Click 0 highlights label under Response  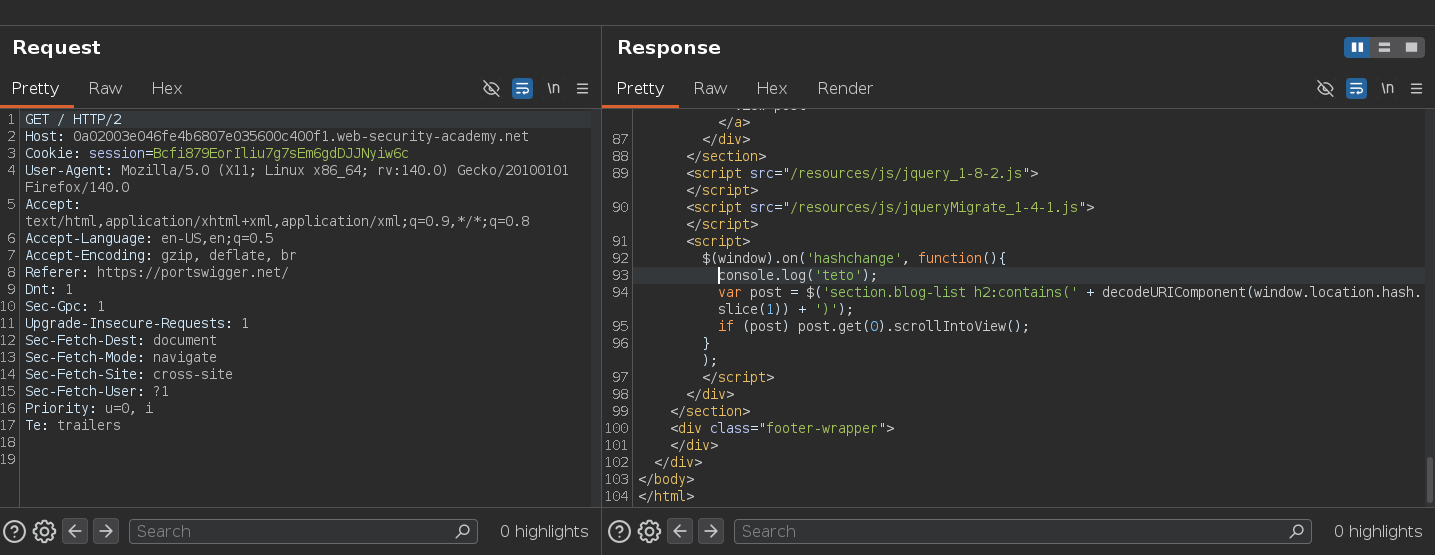(x=1378, y=531)
